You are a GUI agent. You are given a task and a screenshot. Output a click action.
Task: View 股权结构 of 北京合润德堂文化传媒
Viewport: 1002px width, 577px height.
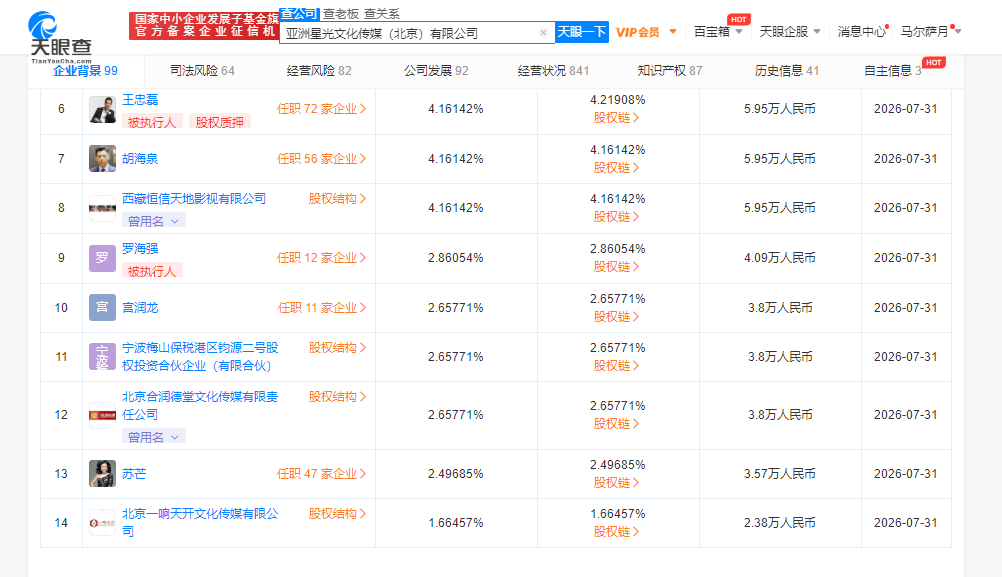337,397
